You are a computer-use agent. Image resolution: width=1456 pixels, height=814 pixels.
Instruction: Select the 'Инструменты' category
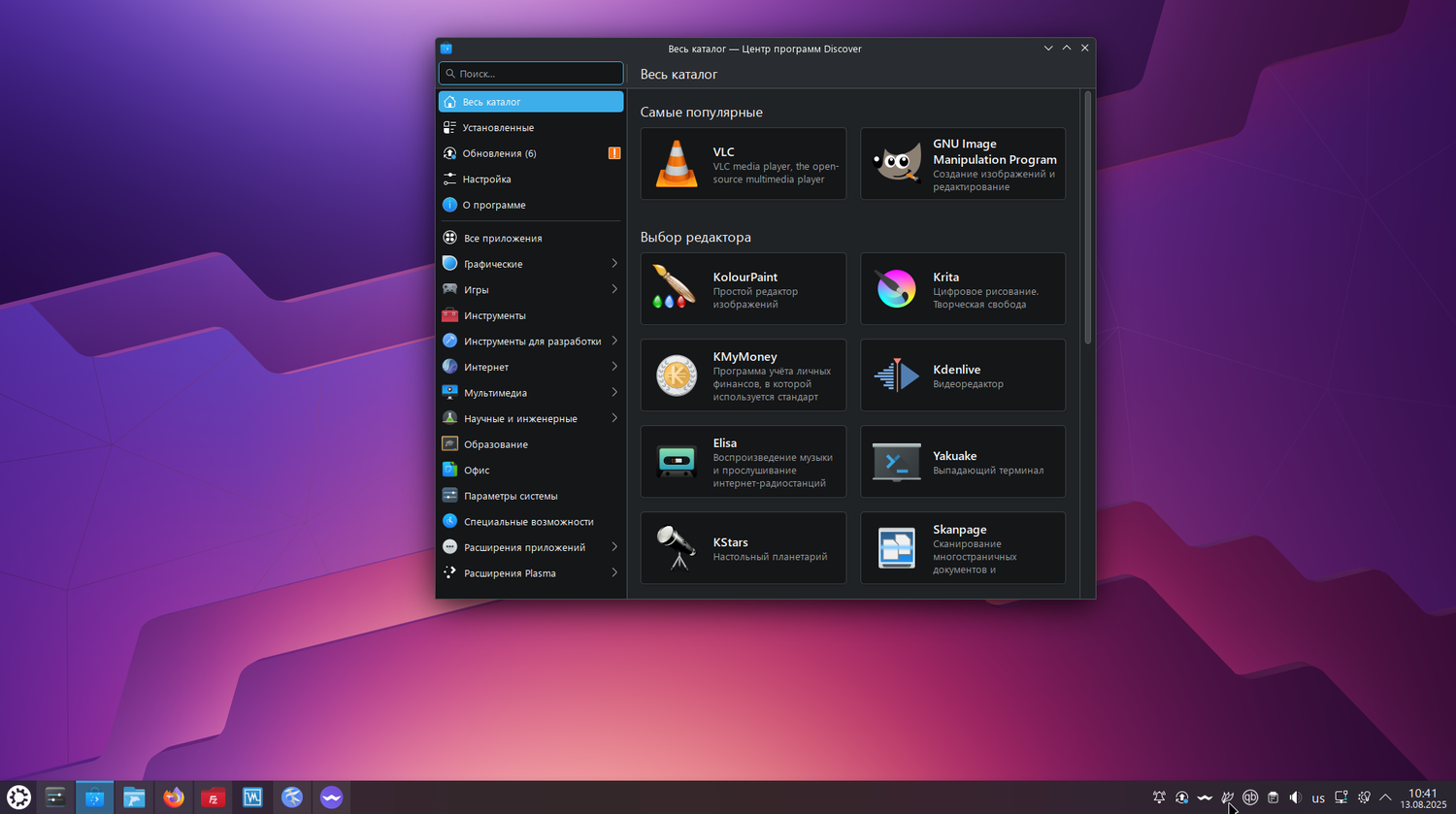(x=531, y=315)
